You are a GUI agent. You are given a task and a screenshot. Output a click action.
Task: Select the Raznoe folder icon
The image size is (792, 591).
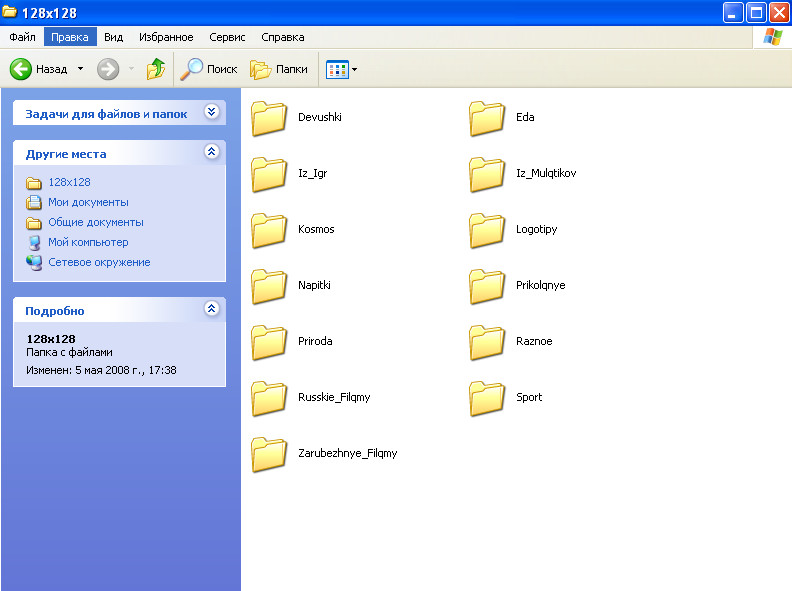click(487, 342)
